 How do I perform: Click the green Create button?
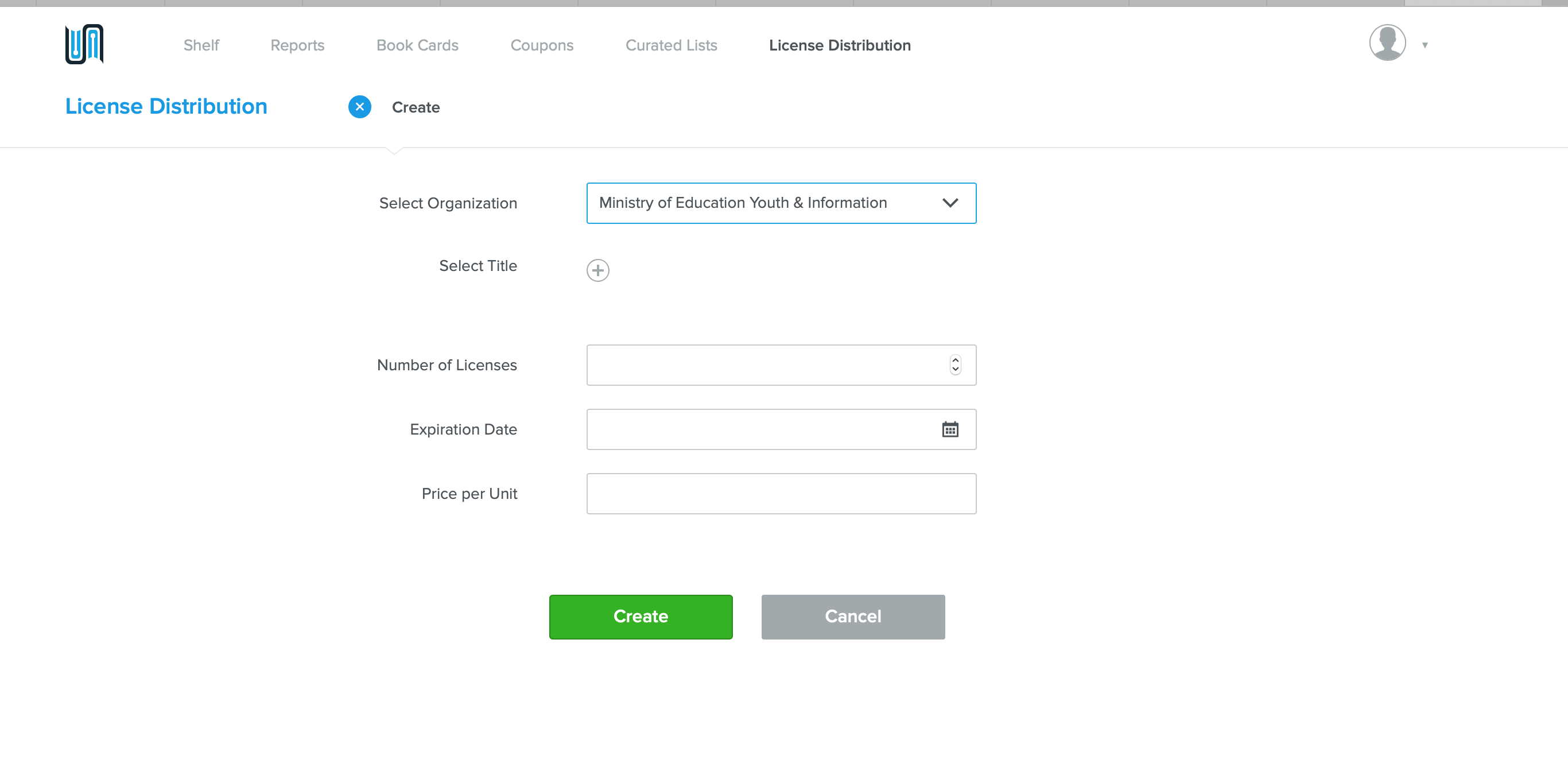641,617
